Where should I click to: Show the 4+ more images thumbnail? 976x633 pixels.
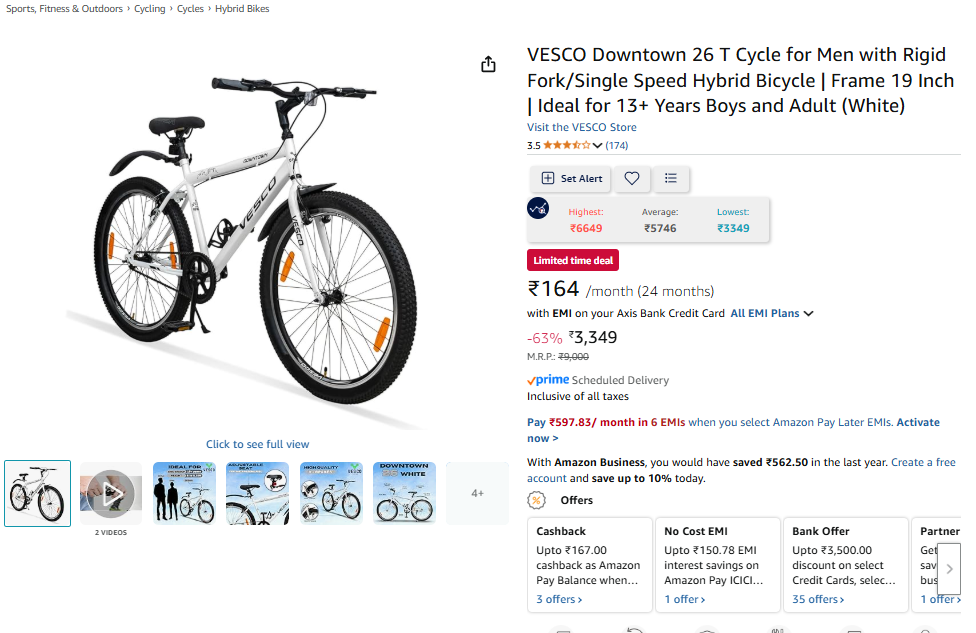pos(477,493)
